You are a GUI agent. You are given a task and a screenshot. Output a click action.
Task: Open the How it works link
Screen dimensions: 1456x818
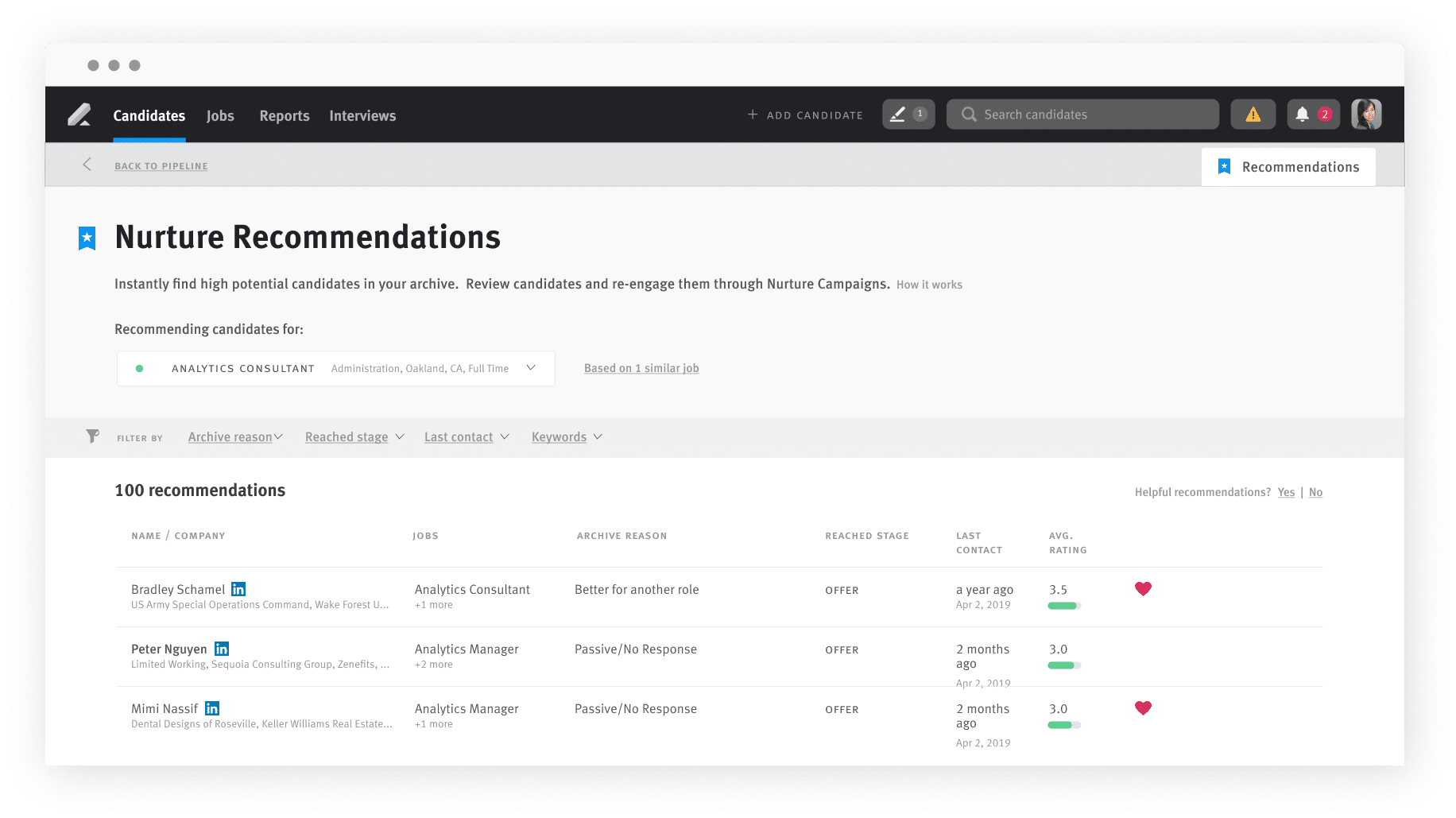point(929,285)
